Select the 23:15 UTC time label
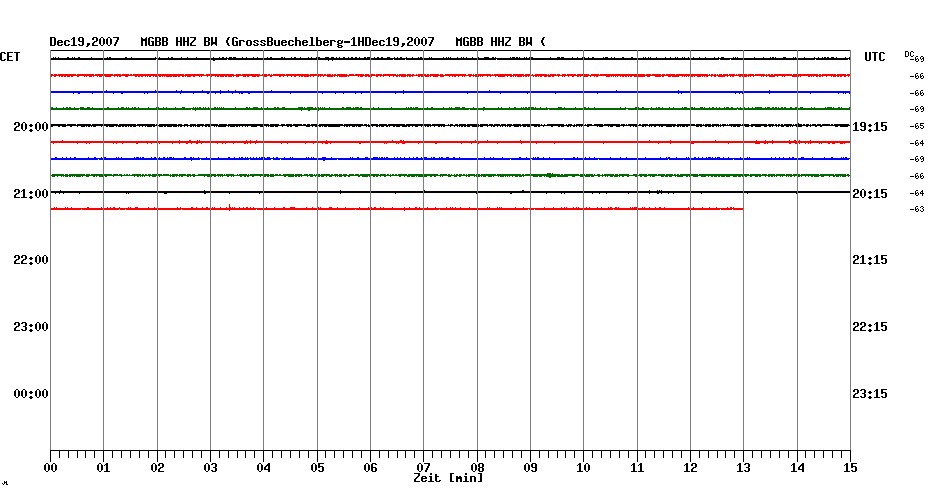930x494 pixels. pos(870,394)
